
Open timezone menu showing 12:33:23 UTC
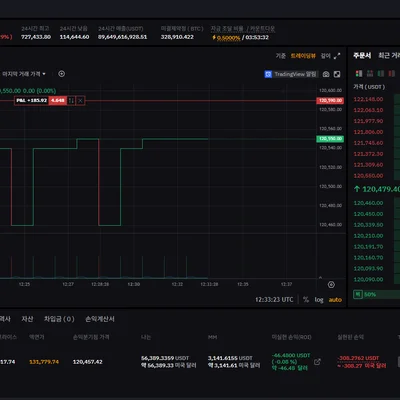(274, 300)
